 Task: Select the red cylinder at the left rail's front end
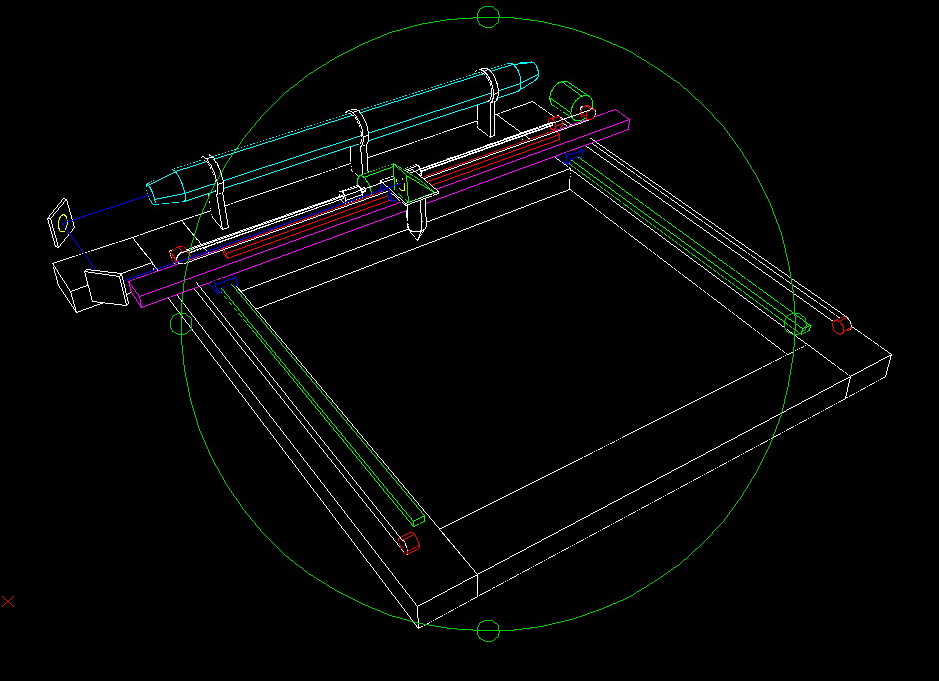click(409, 543)
